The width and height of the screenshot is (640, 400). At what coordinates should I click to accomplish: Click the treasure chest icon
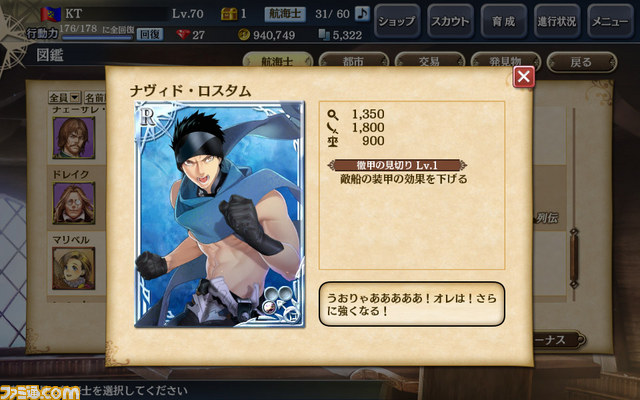coord(229,14)
